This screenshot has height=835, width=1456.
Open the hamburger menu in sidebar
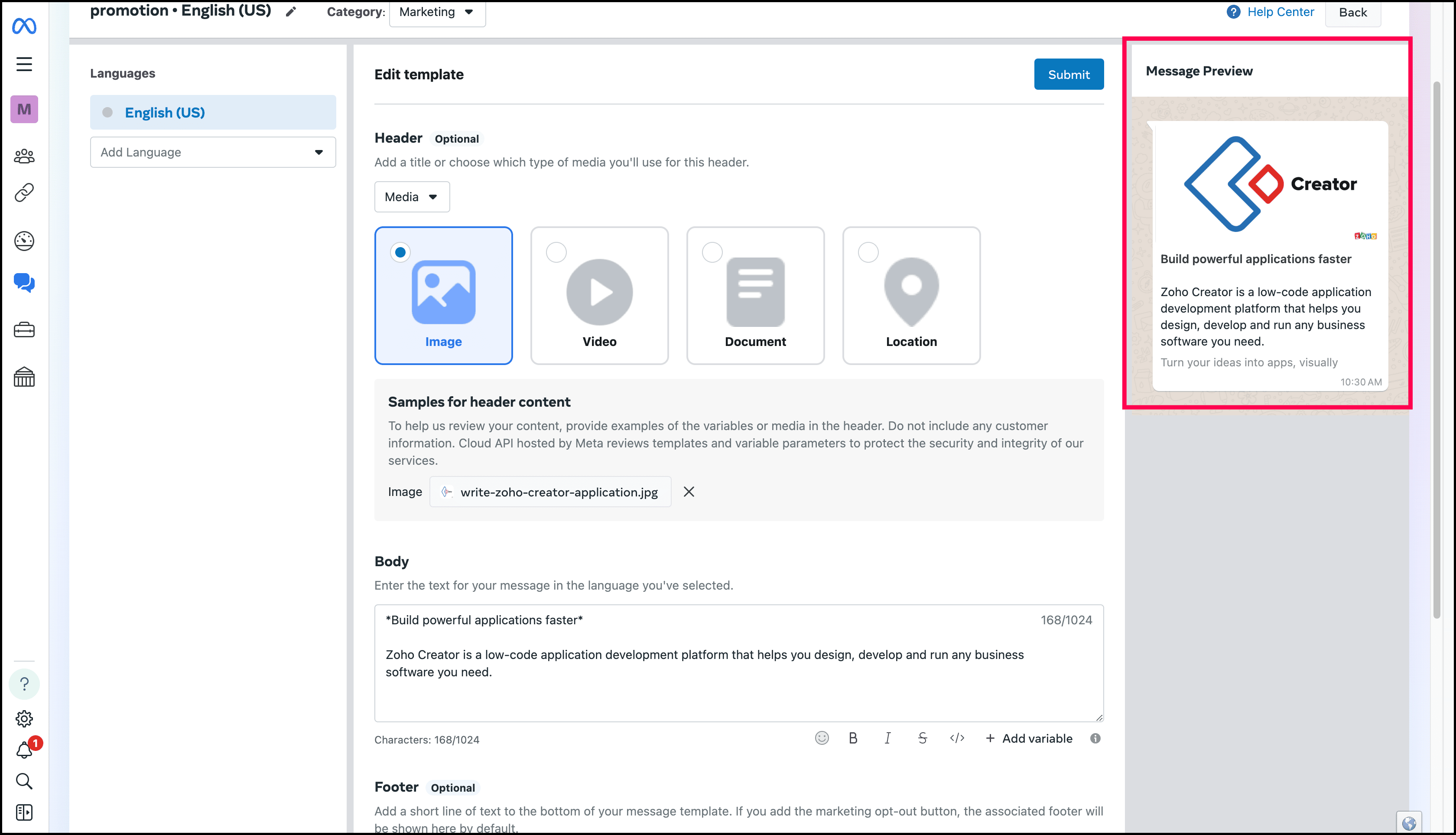(24, 64)
